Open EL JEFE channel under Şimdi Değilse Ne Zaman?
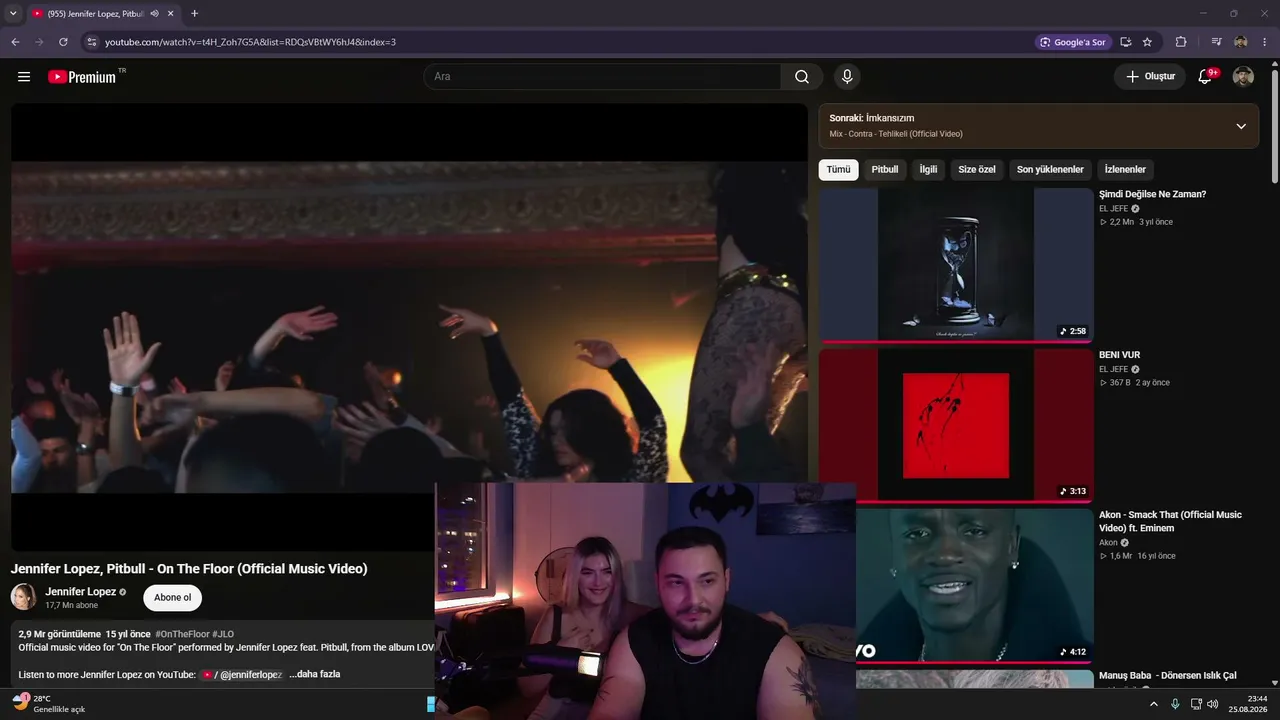The height and width of the screenshot is (720, 1280). coord(1113,209)
